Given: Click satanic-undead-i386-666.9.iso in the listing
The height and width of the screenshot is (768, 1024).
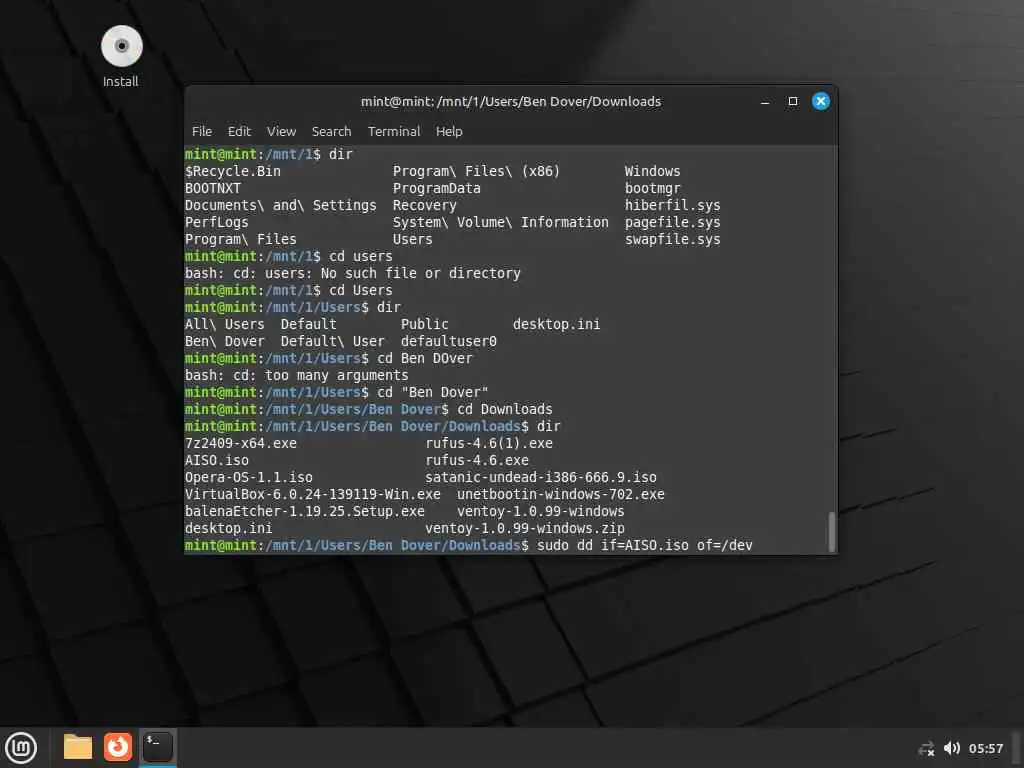Looking at the screenshot, I should [x=541, y=477].
